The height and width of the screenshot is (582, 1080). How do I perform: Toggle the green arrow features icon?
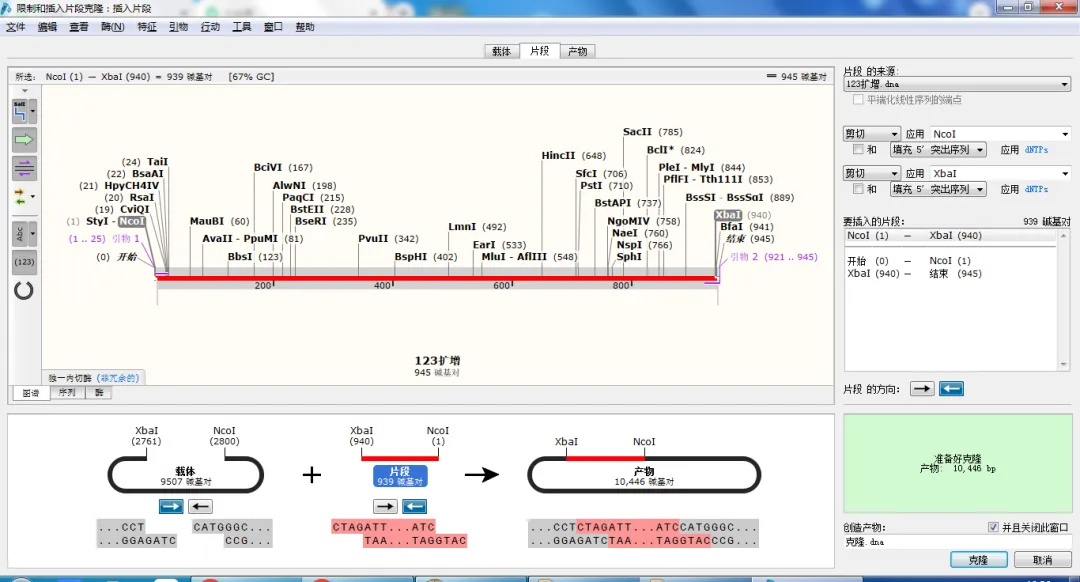[24, 139]
